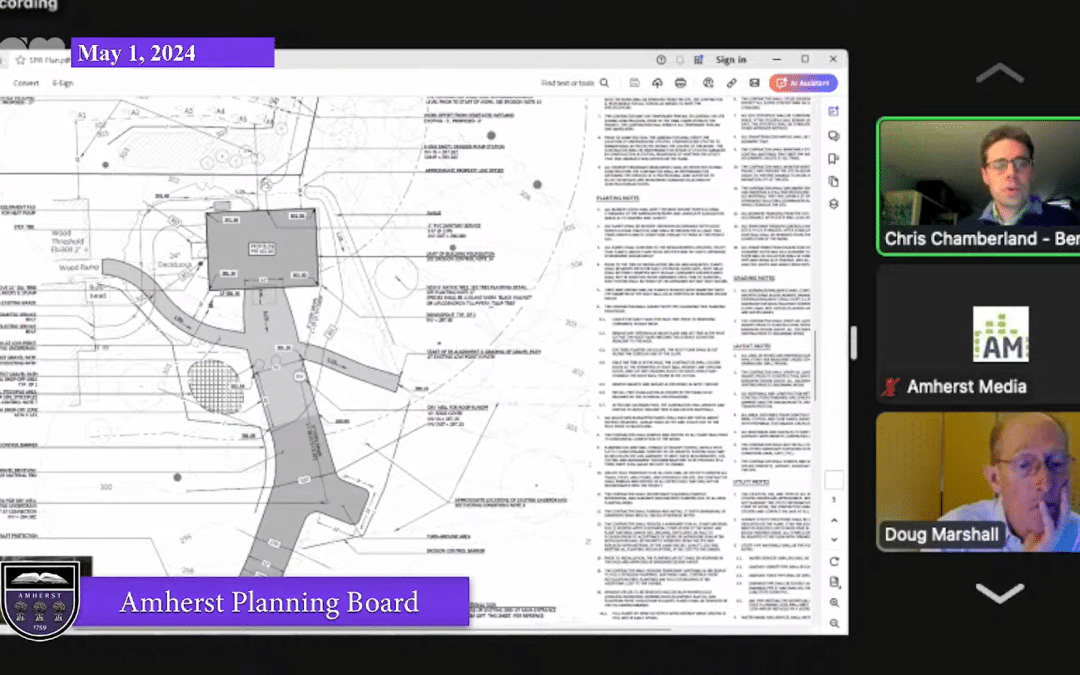1080x675 pixels.
Task: Click the Sign in link
Action: (731, 60)
